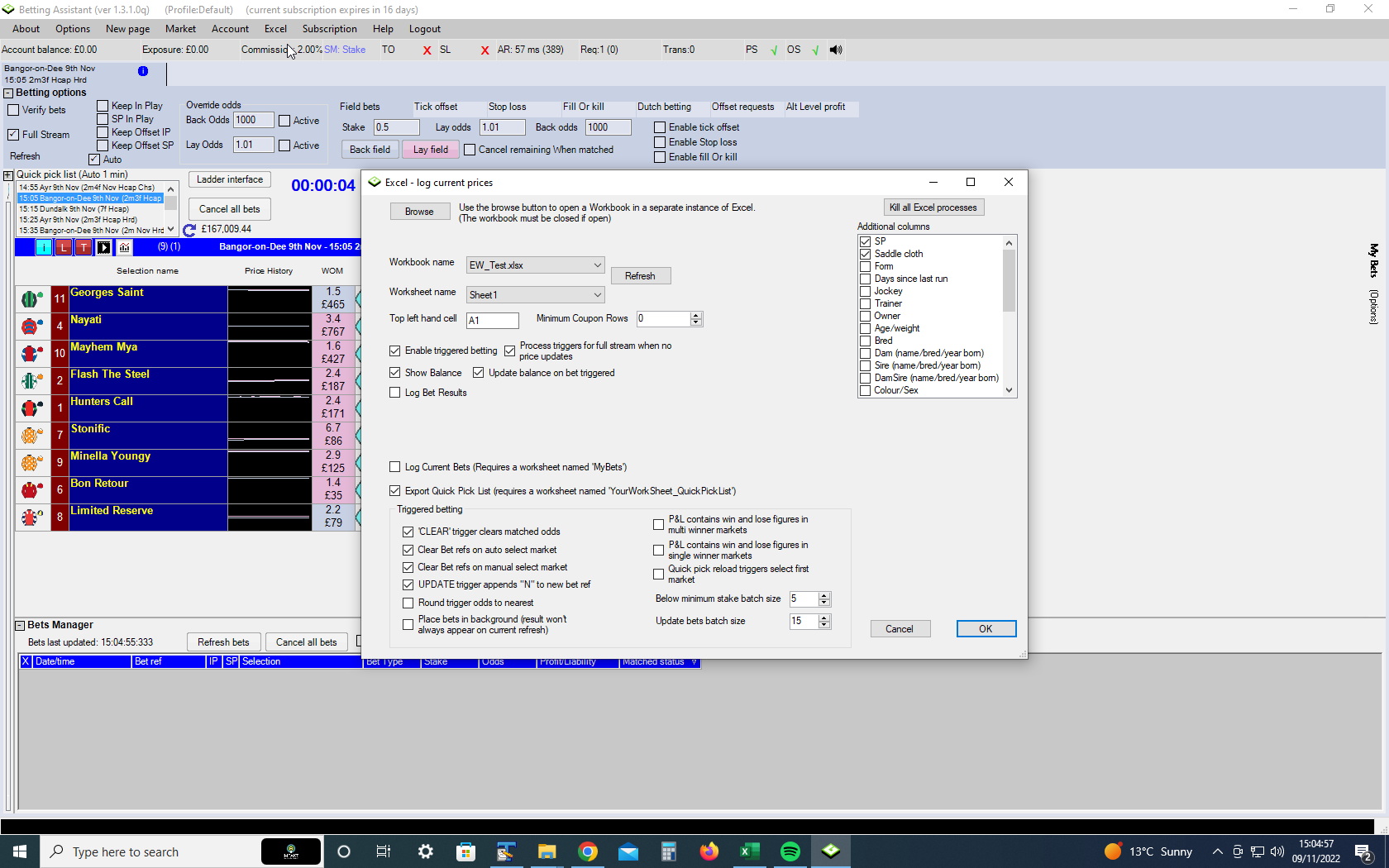Collapse the Bets Manager section
The image size is (1389, 868).
coord(20,626)
